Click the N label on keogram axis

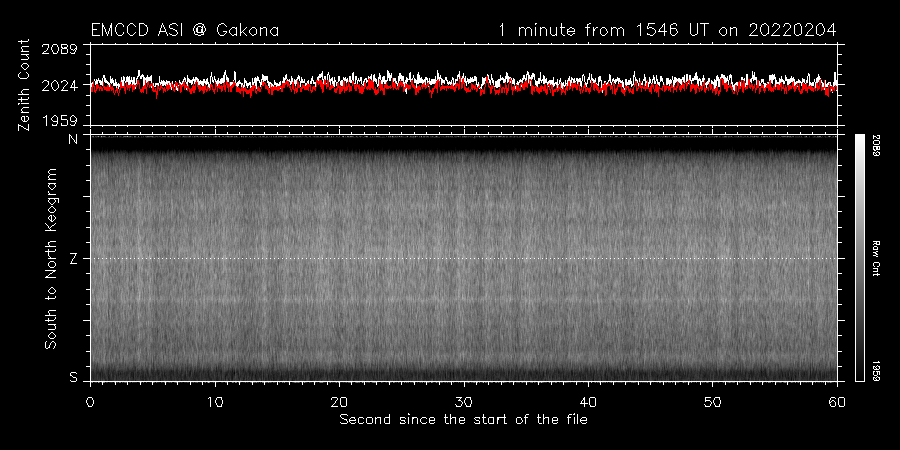click(x=73, y=139)
